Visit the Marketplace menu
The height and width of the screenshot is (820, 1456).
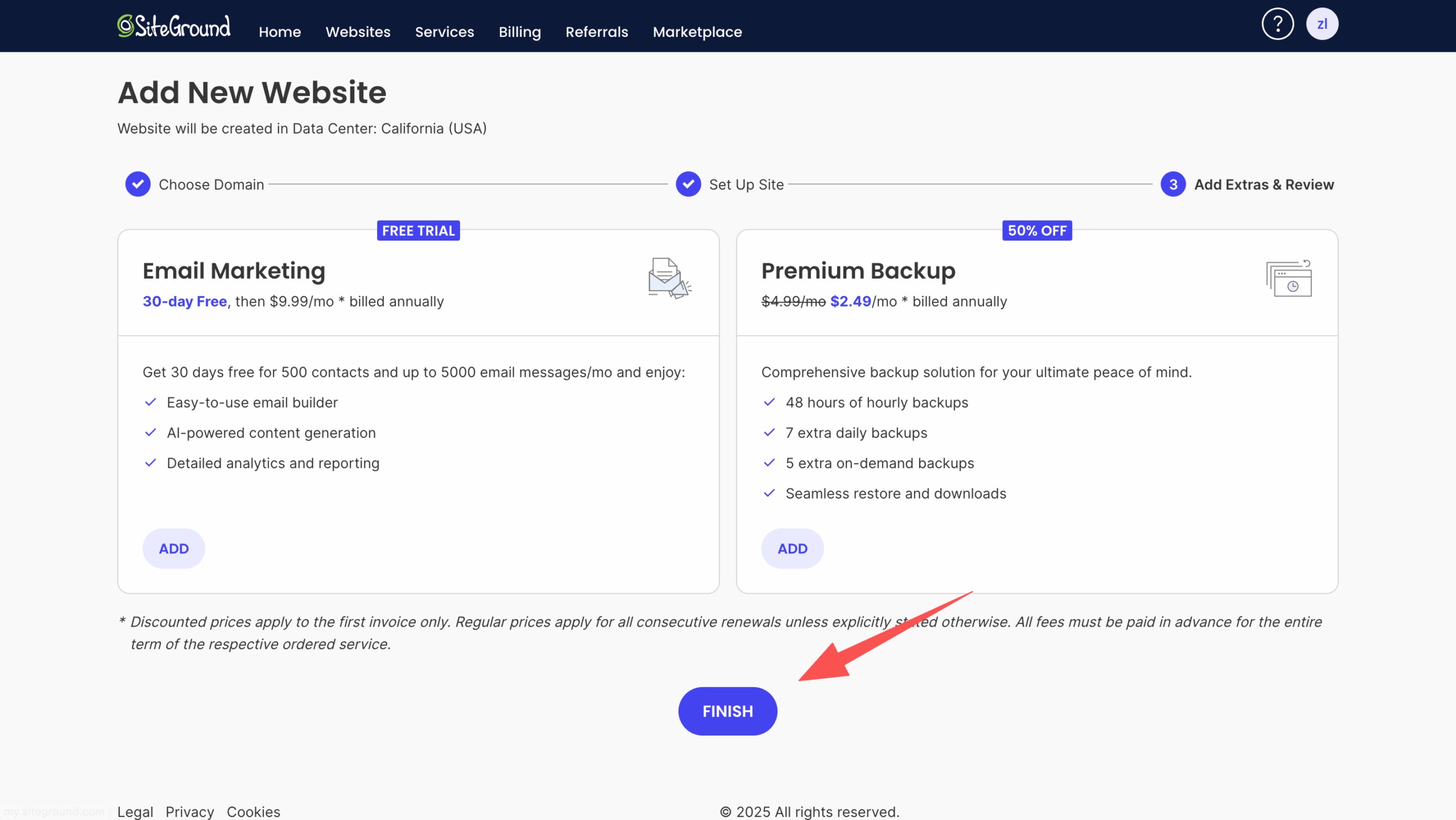coord(697,32)
